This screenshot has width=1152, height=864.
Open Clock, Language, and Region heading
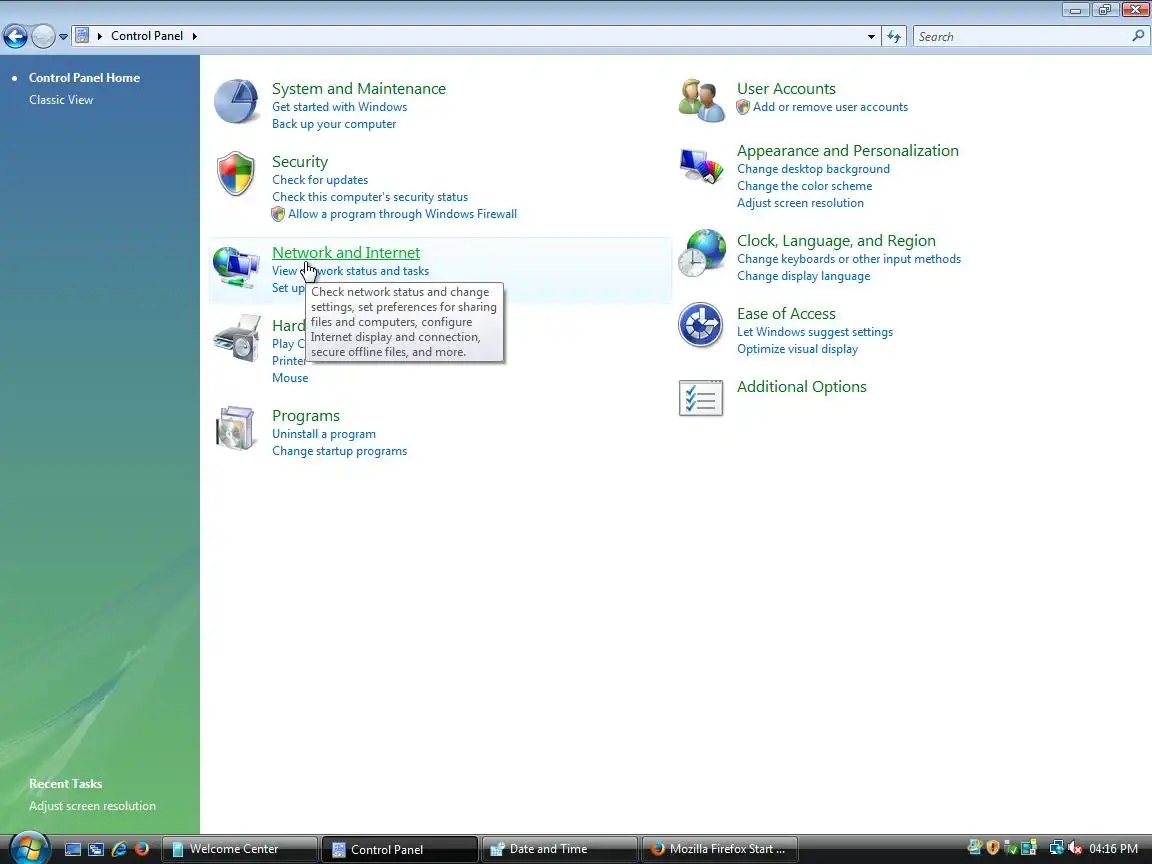pos(836,240)
